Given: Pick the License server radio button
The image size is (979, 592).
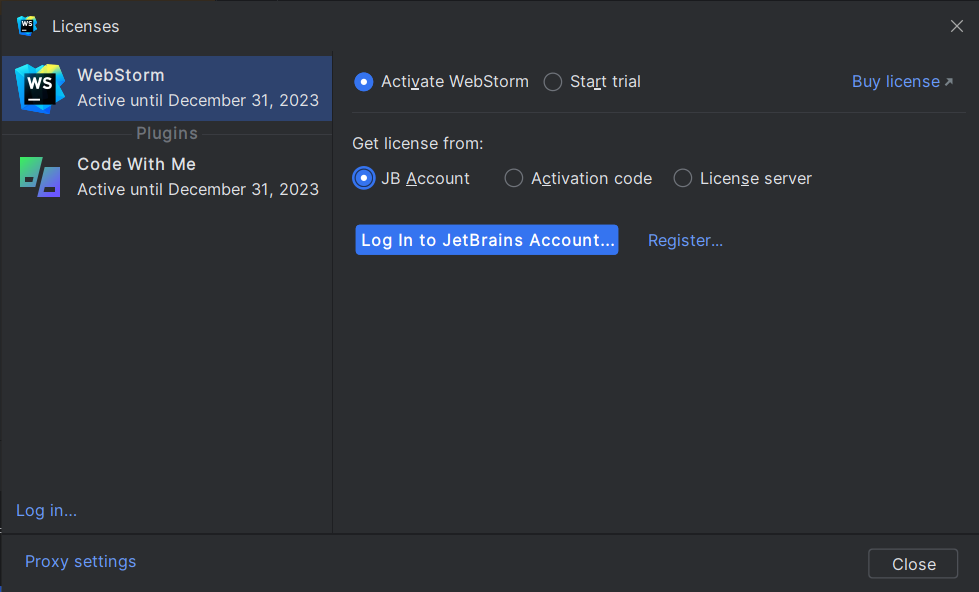Looking at the screenshot, I should point(683,178).
